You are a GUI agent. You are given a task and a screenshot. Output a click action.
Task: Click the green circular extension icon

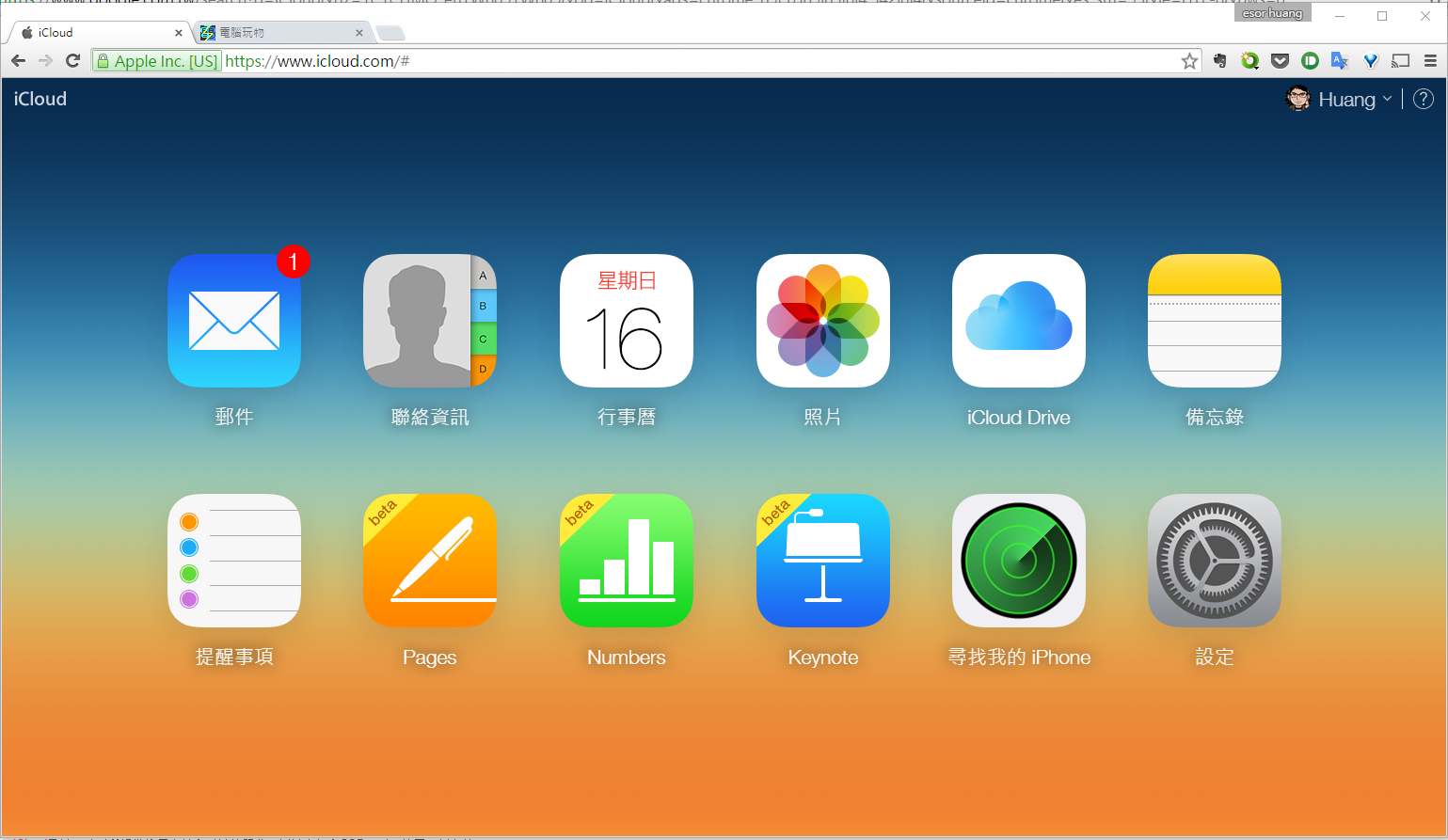(x=1310, y=61)
